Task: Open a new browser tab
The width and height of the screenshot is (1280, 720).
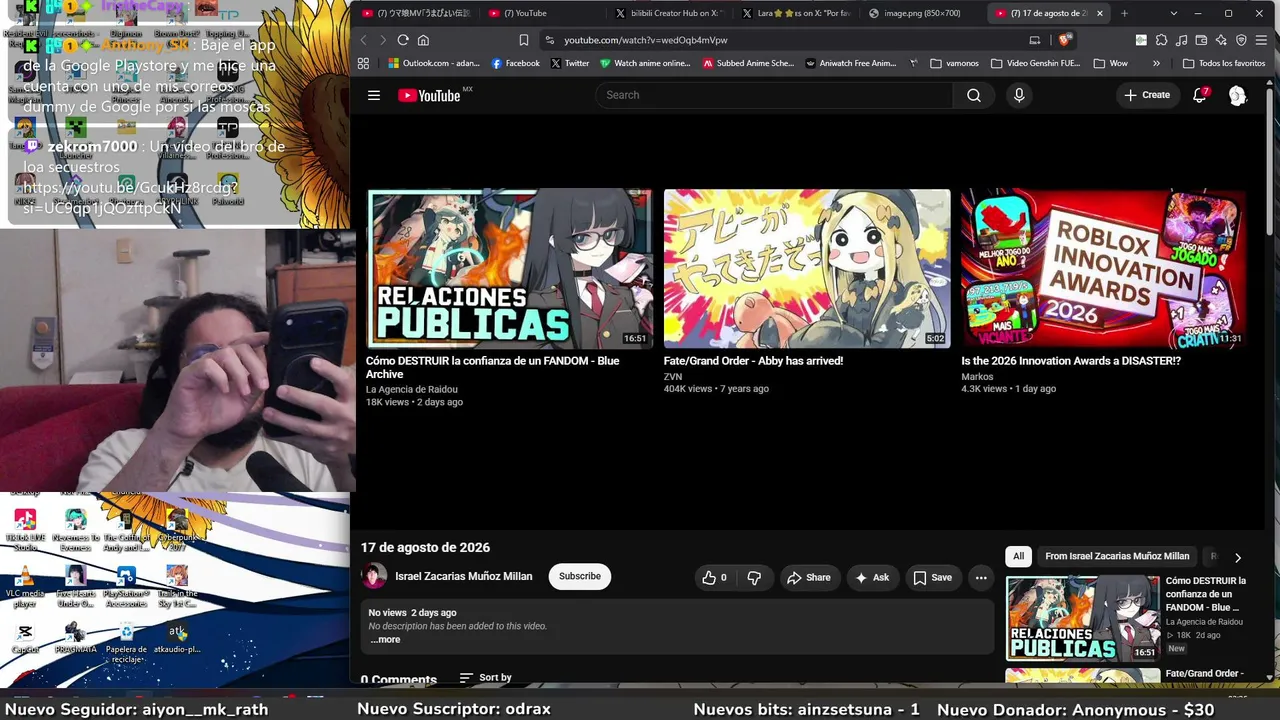Action: pos(1125,14)
